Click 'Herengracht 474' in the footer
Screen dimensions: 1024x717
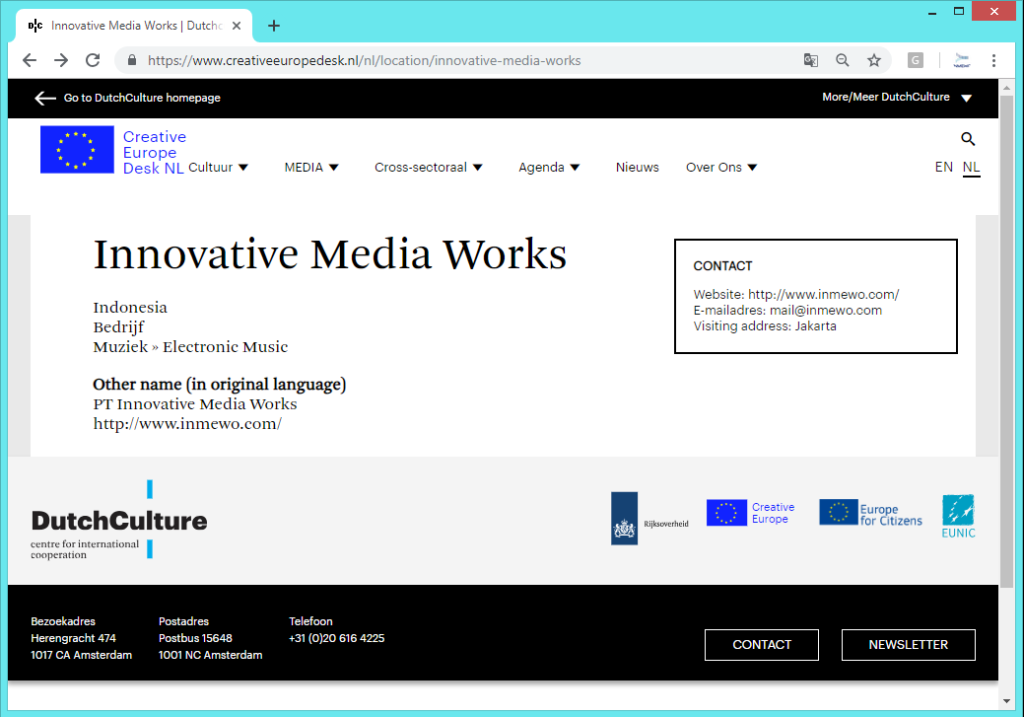(x=73, y=638)
